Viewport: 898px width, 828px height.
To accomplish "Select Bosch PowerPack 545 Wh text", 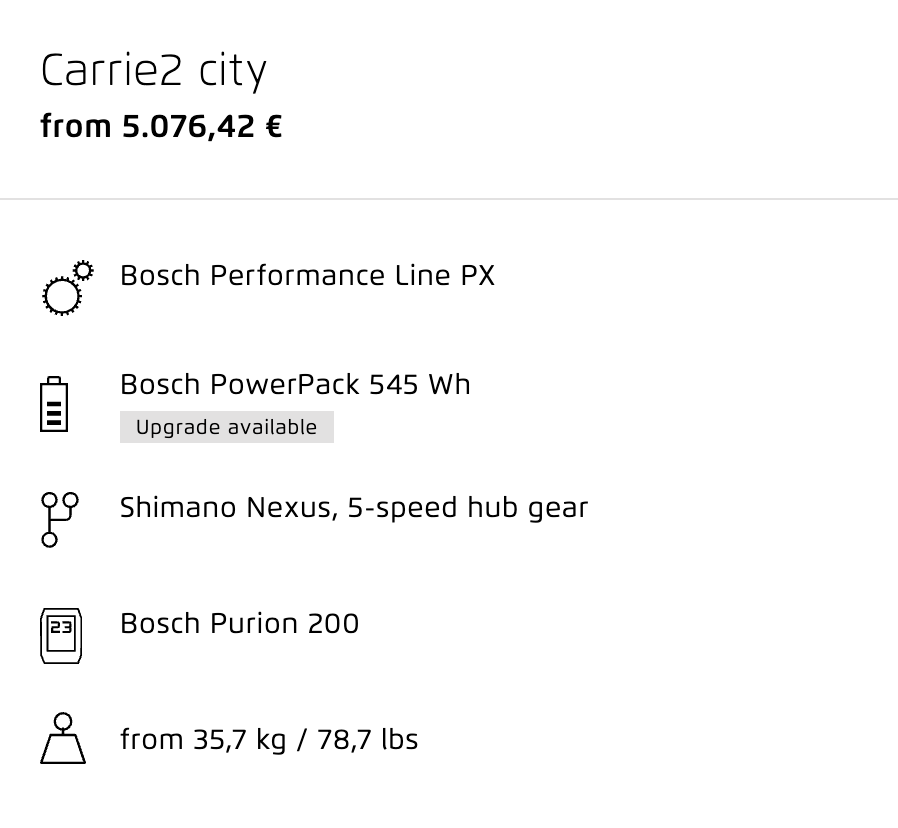I will click(296, 384).
